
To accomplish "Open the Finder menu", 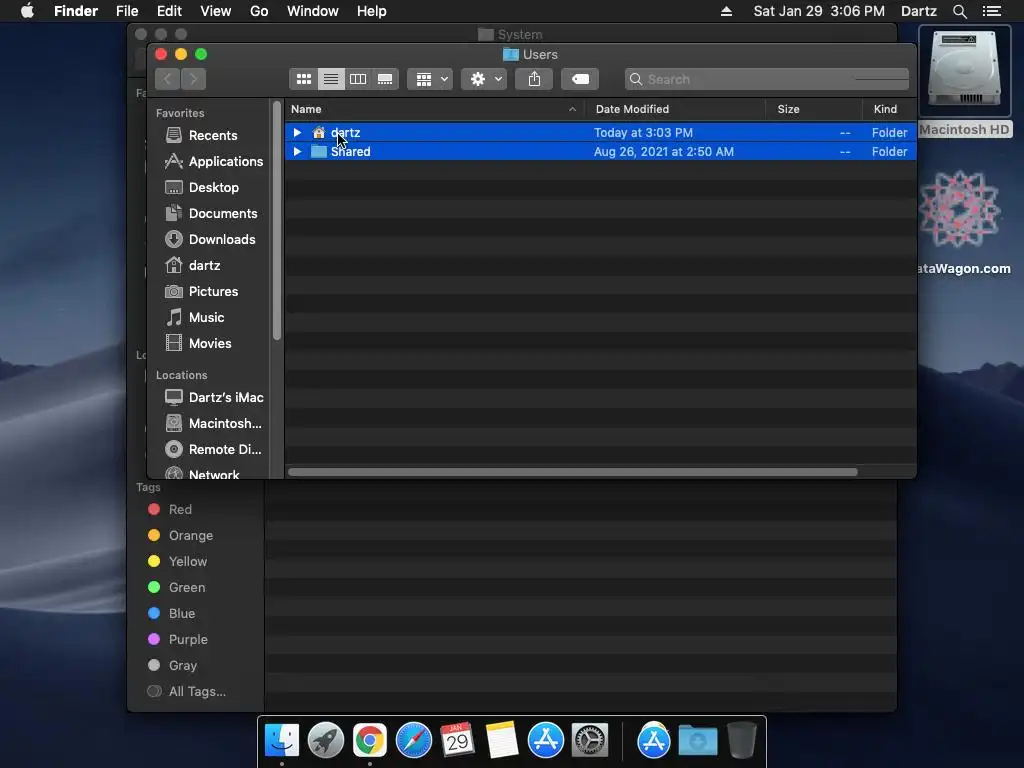I will click(76, 11).
